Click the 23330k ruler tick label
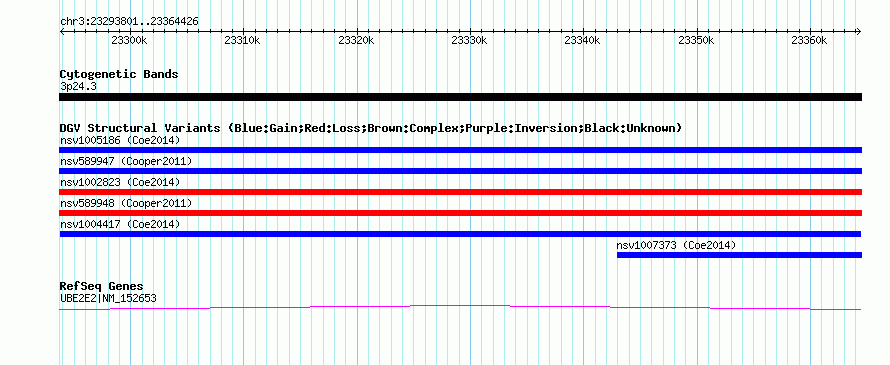Image resolution: width=890 pixels, height=365 pixels. click(x=469, y=40)
